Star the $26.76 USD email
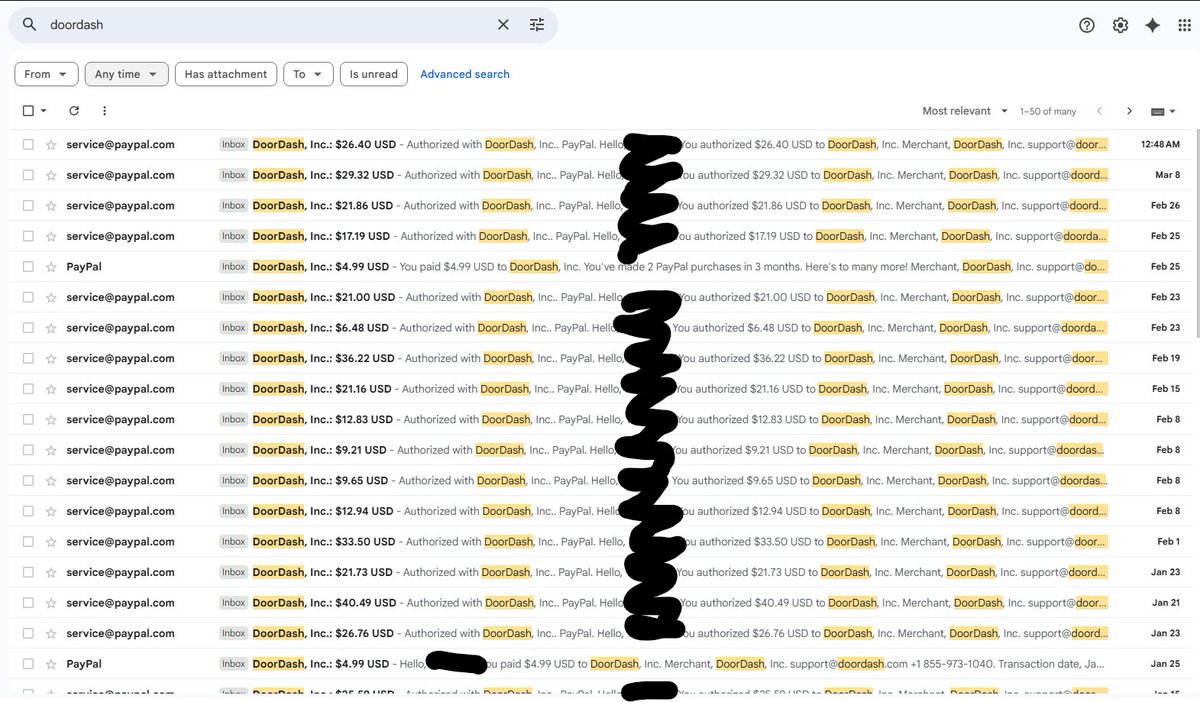 [x=51, y=633]
